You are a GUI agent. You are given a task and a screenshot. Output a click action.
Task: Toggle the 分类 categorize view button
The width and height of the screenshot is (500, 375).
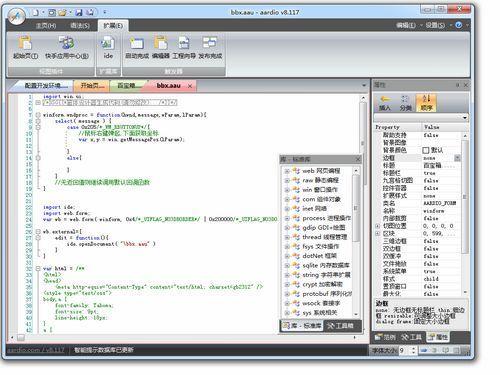pos(405,102)
